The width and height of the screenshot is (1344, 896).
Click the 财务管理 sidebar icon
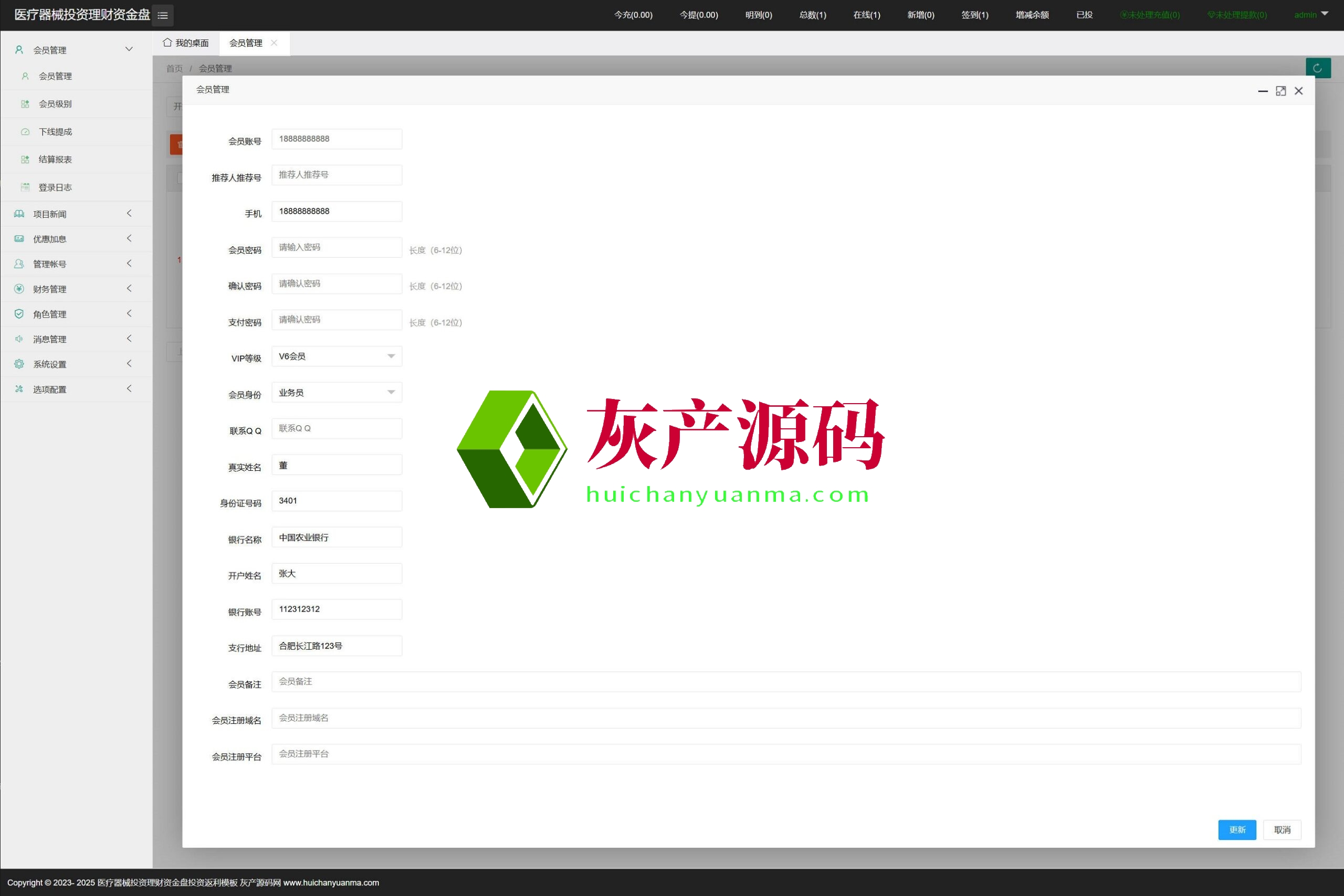pos(19,289)
